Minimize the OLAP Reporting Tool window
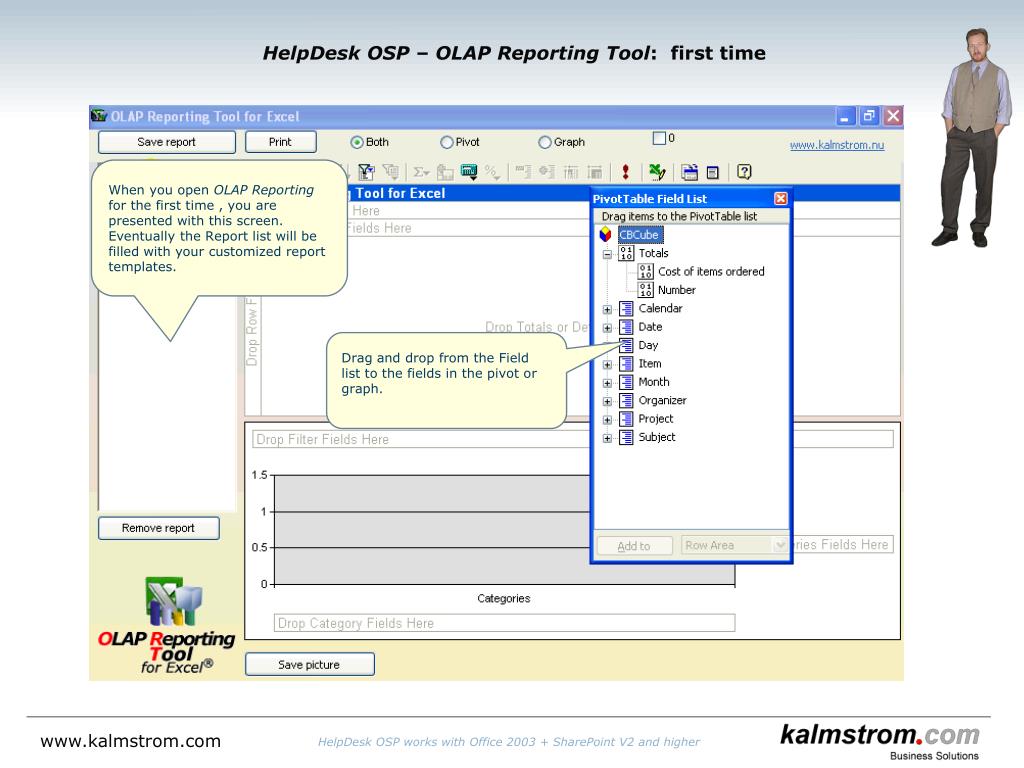Viewport: 1024px width, 768px height. [x=845, y=116]
